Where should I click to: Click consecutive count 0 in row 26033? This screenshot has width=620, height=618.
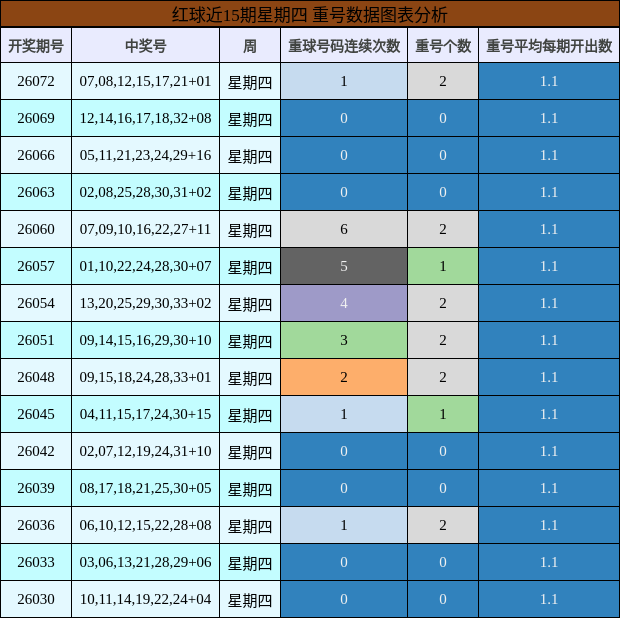coord(344,562)
